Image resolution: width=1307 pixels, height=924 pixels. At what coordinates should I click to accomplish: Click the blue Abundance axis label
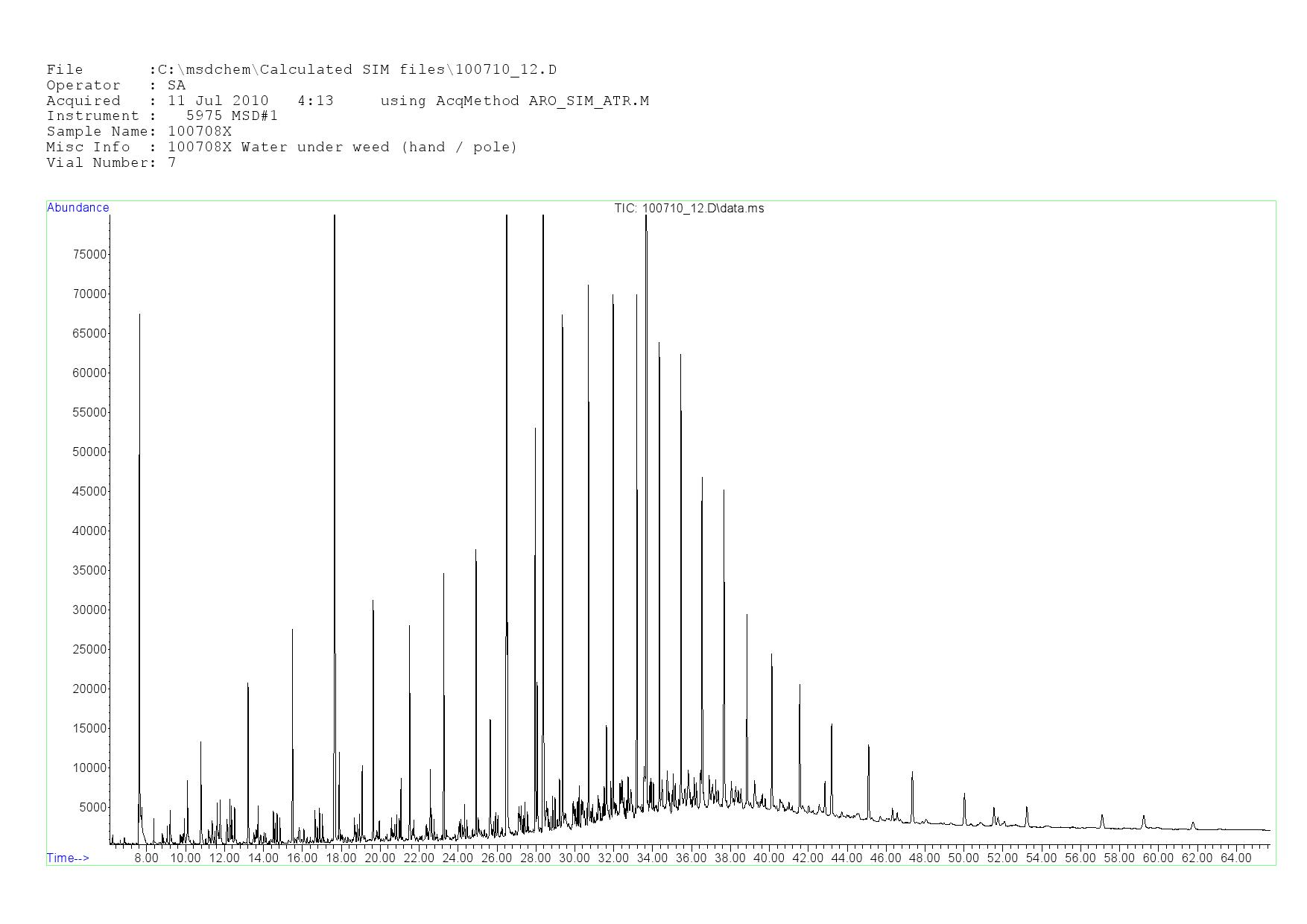coord(77,208)
